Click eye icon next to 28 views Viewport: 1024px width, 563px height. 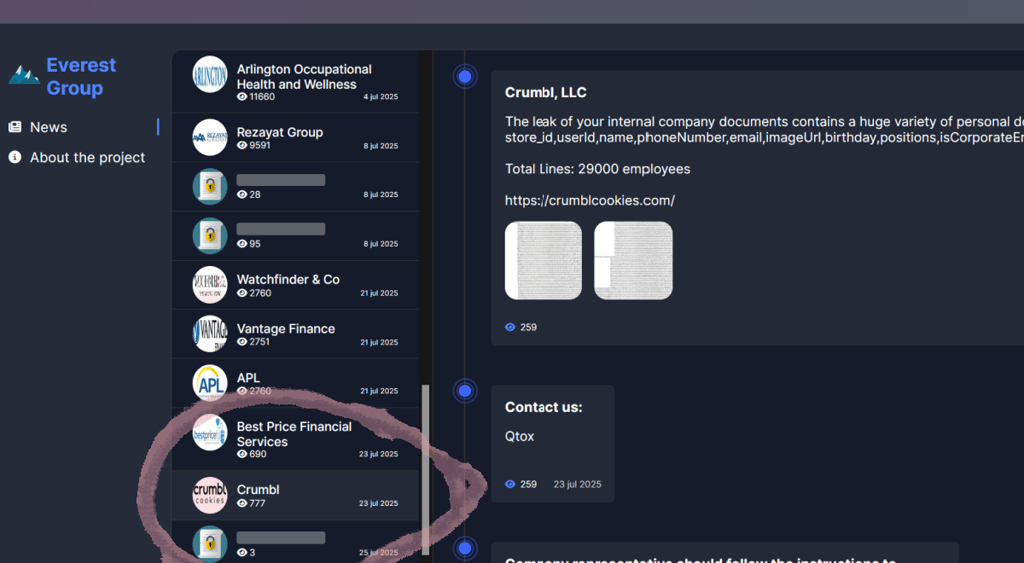[x=242, y=194]
